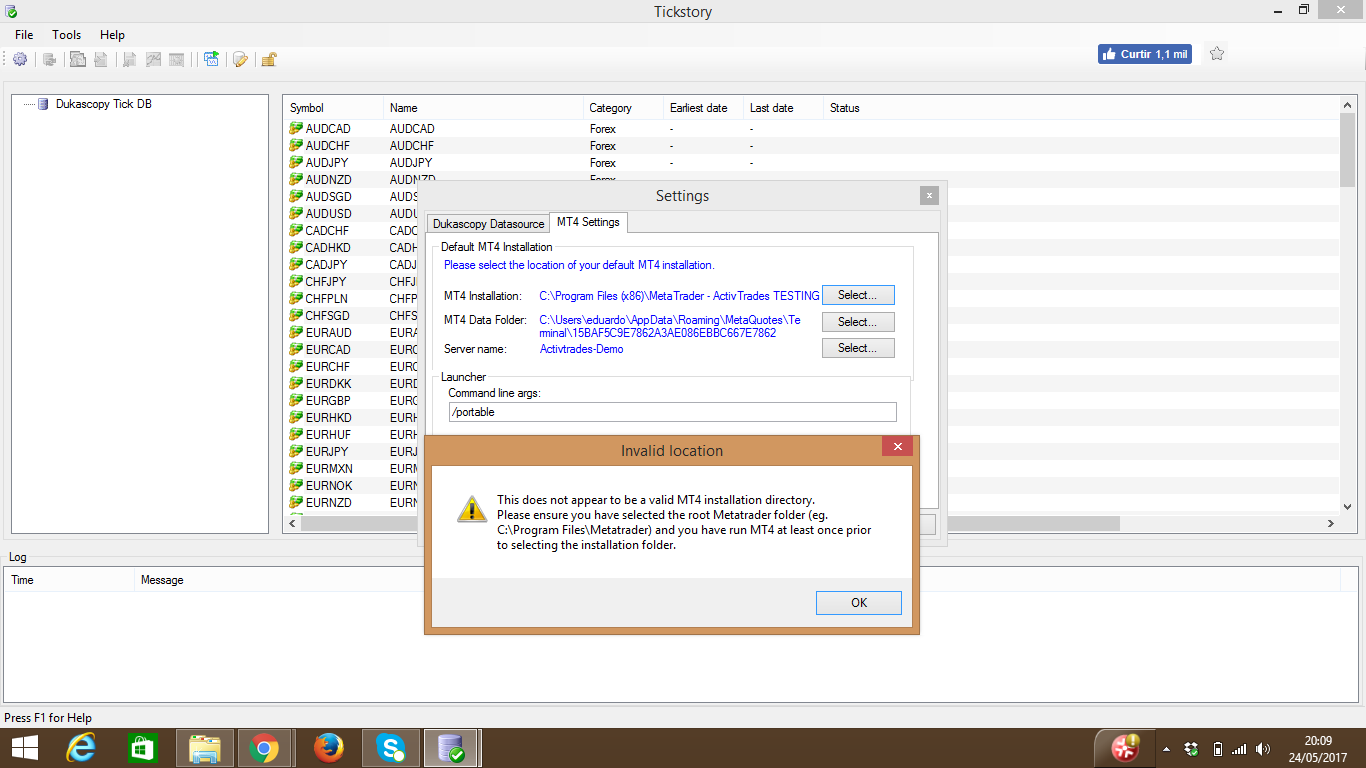
Task: Open Google Chrome from the taskbar
Action: tap(264, 748)
